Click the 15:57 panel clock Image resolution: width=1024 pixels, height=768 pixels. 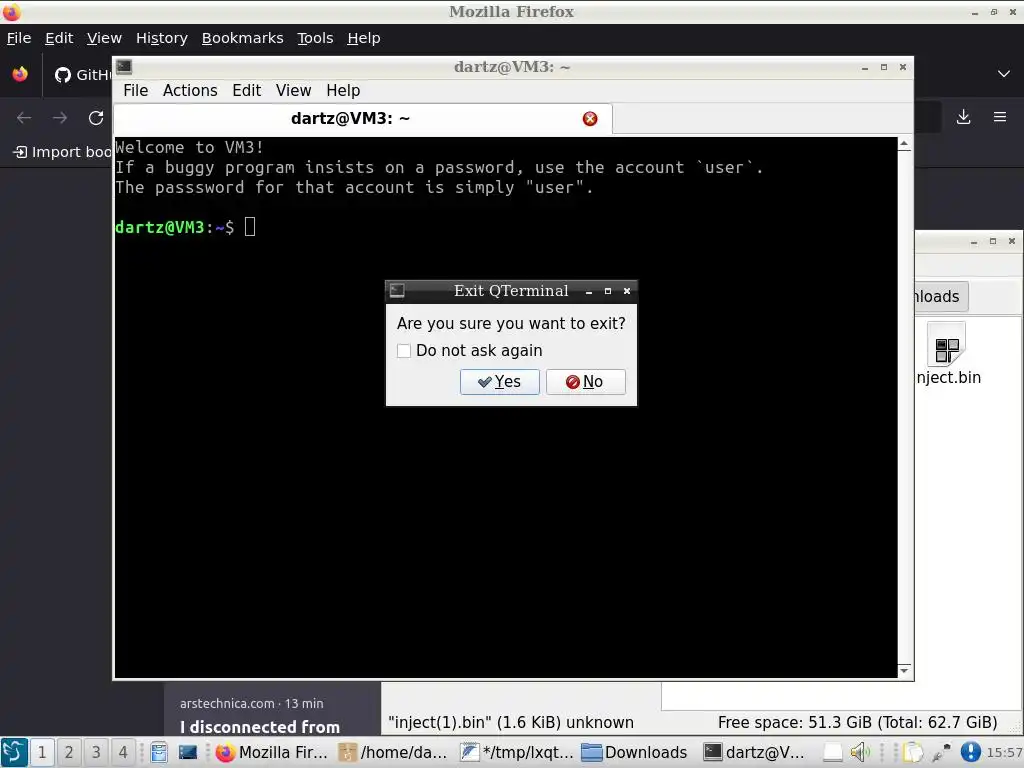click(1004, 752)
